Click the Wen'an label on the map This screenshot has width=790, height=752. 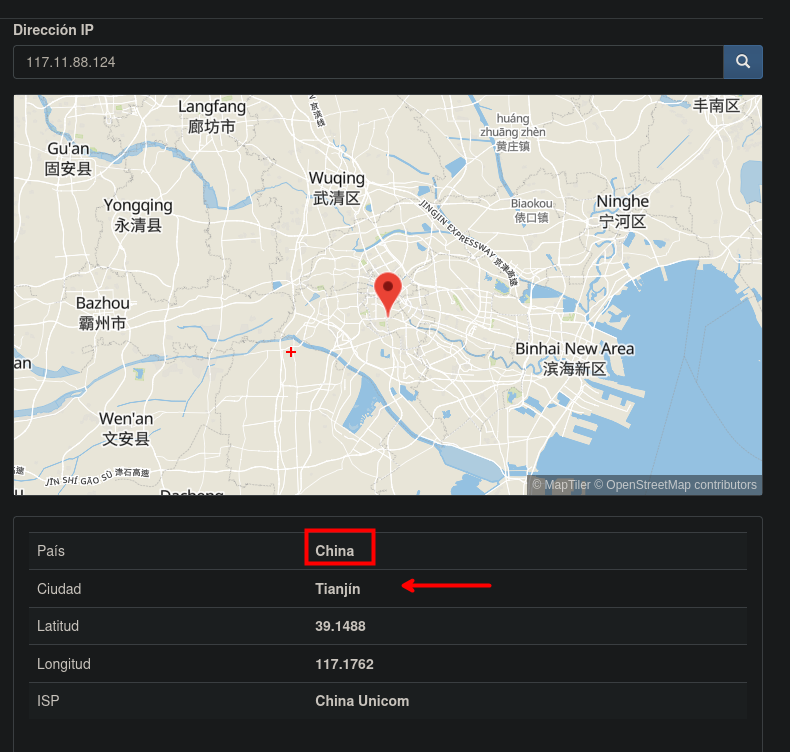tap(126, 428)
